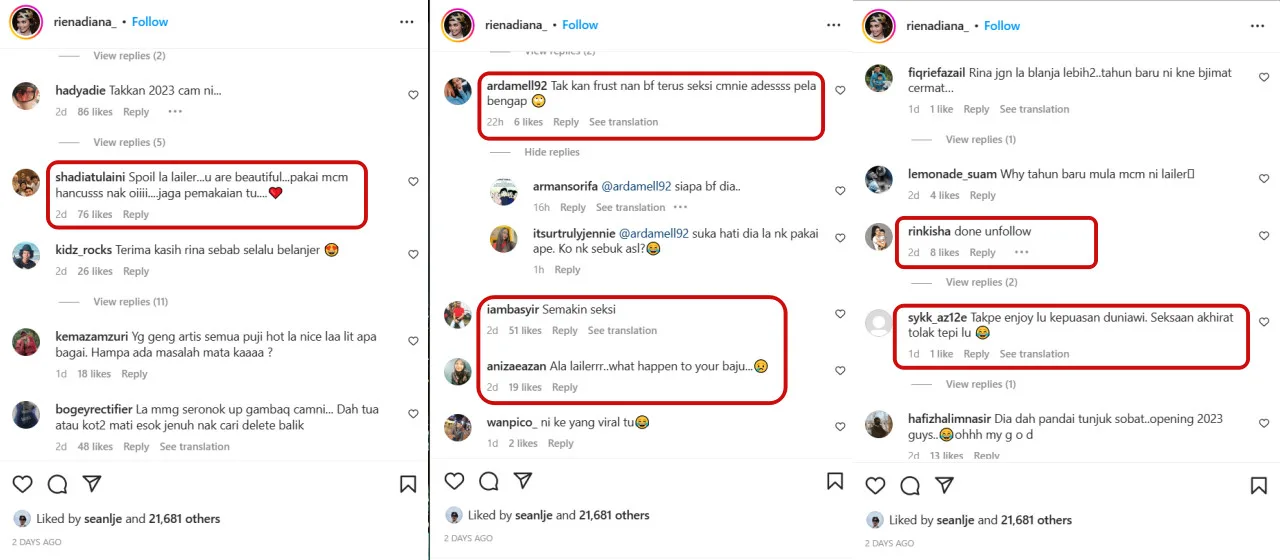Collapse thread with 'Hide replies'
This screenshot has height=560, width=1280.
click(552, 152)
